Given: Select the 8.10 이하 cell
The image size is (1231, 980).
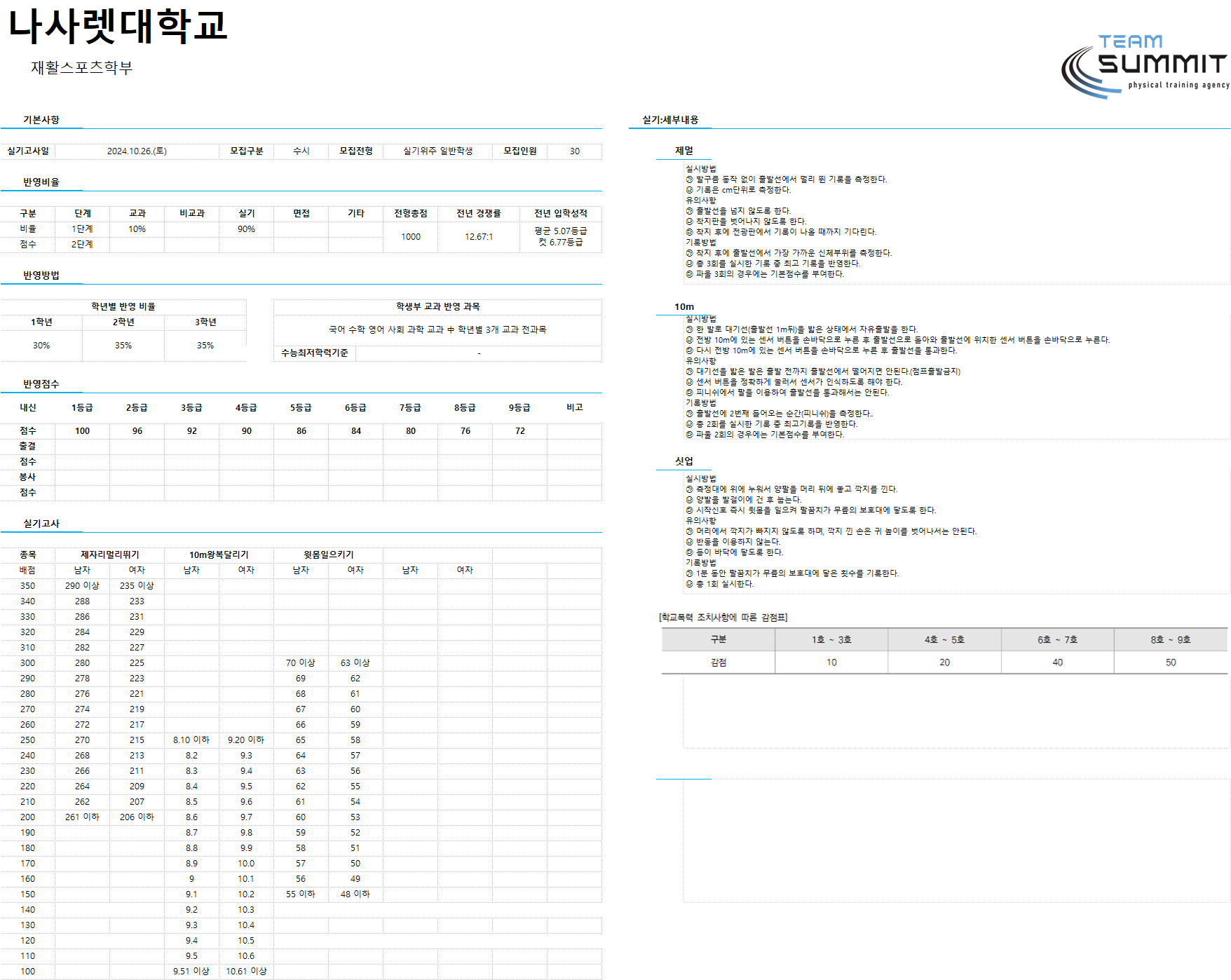Looking at the screenshot, I should 191,740.
